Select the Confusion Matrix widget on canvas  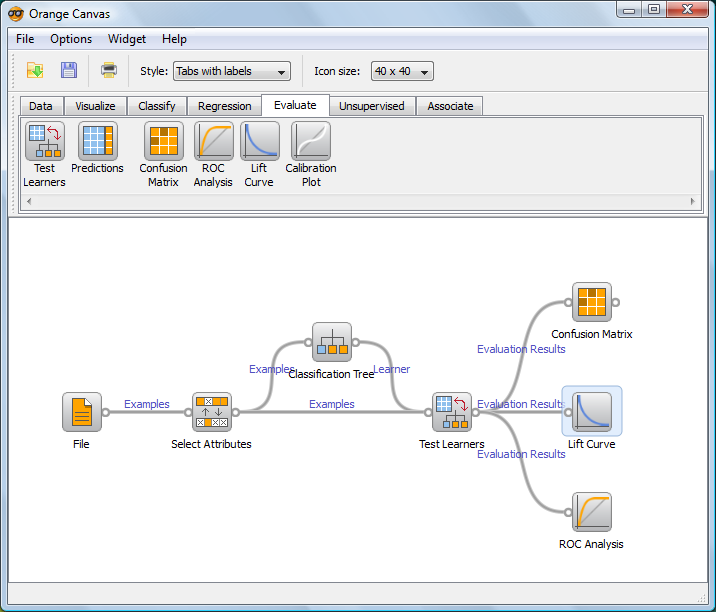pos(592,302)
